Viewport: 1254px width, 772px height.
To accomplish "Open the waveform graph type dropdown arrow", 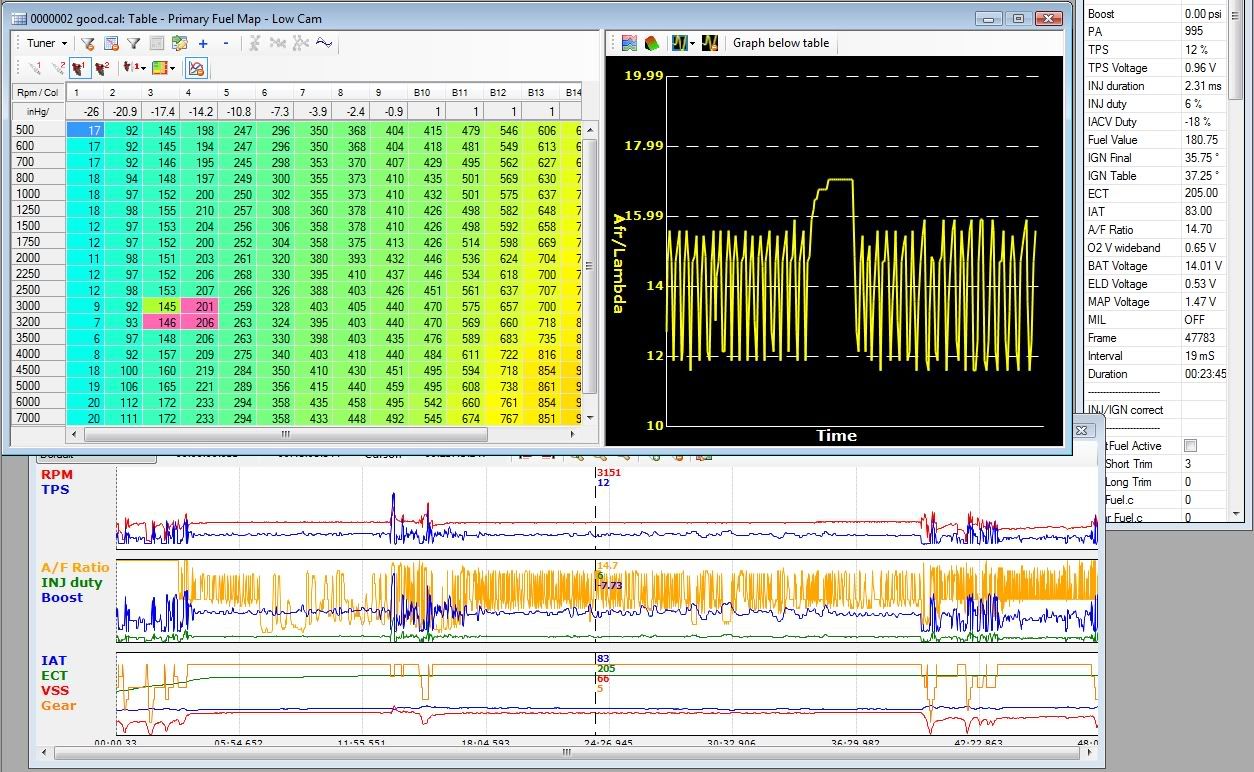I will point(692,43).
